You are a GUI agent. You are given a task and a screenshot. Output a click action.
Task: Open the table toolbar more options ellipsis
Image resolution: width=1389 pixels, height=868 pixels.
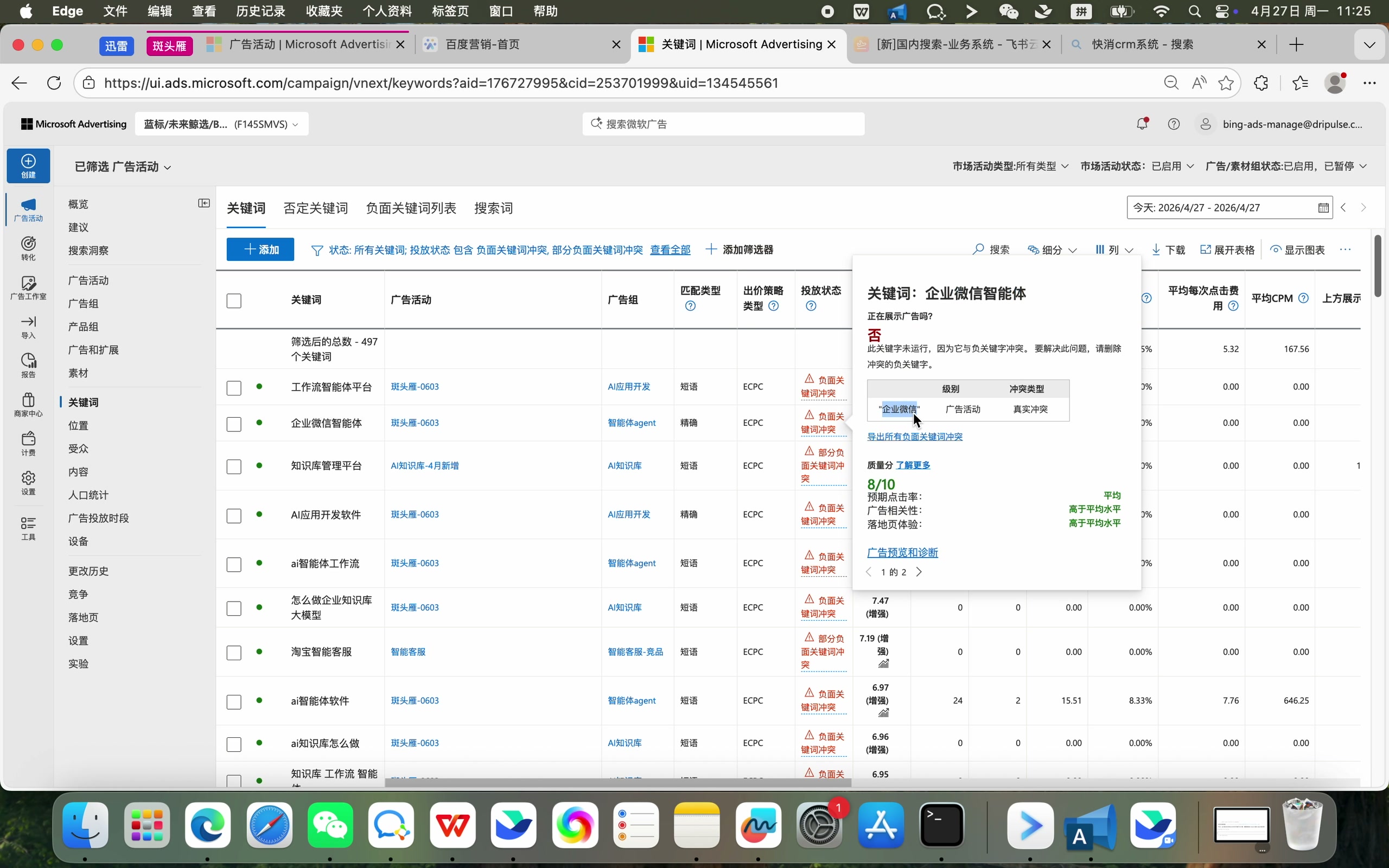click(x=1346, y=250)
